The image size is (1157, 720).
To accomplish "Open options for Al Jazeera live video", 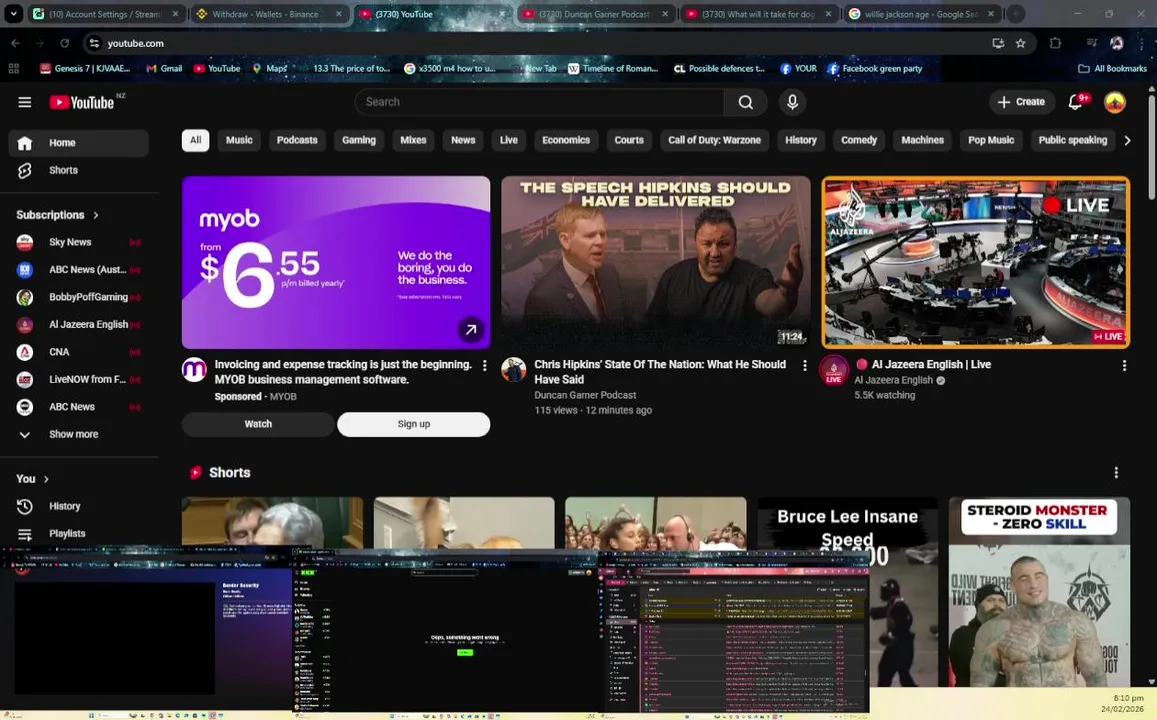I will [1124, 365].
